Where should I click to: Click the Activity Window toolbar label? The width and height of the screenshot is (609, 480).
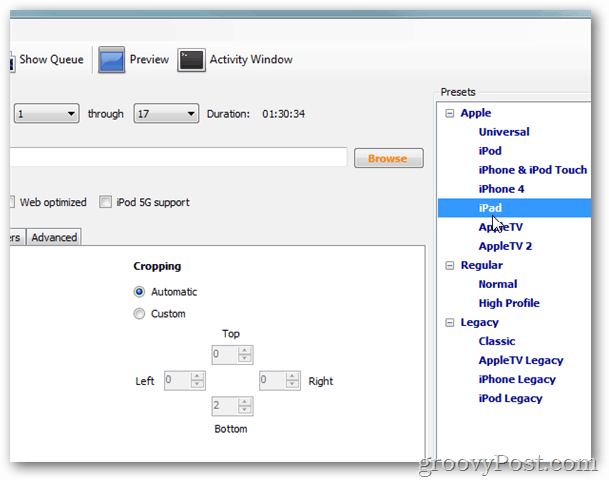tap(251, 59)
